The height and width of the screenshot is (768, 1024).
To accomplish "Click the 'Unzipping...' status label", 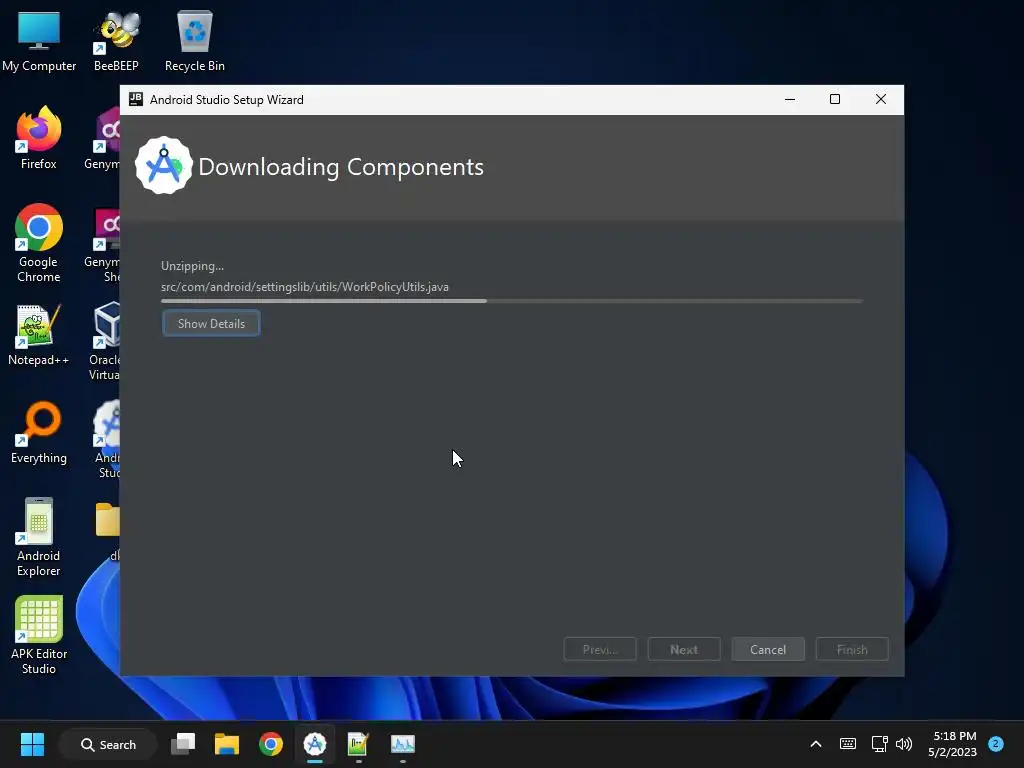I will coord(192,266).
